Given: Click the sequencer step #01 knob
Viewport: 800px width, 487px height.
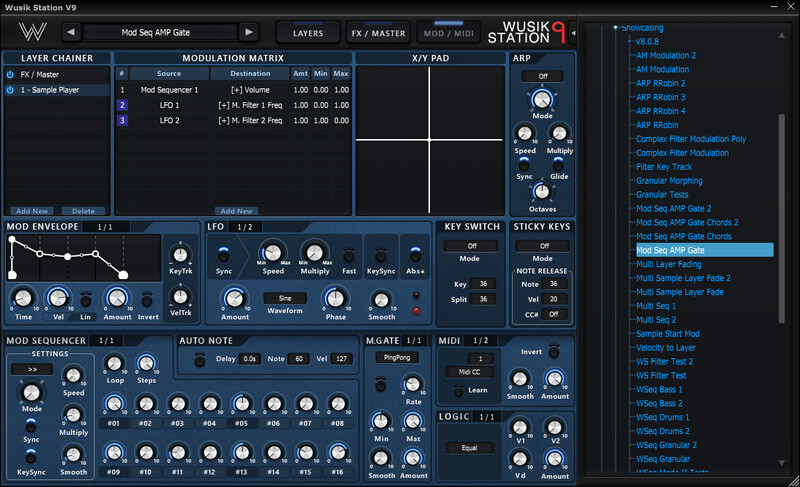Looking at the screenshot, I should coord(114,404).
